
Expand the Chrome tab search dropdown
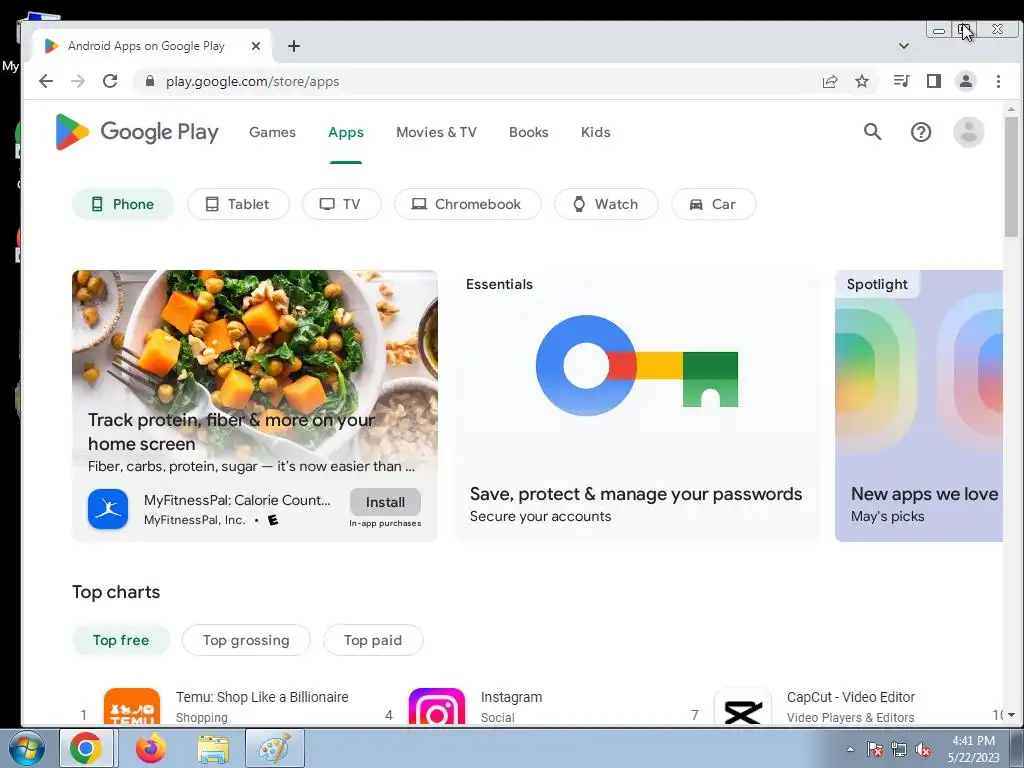point(904,46)
